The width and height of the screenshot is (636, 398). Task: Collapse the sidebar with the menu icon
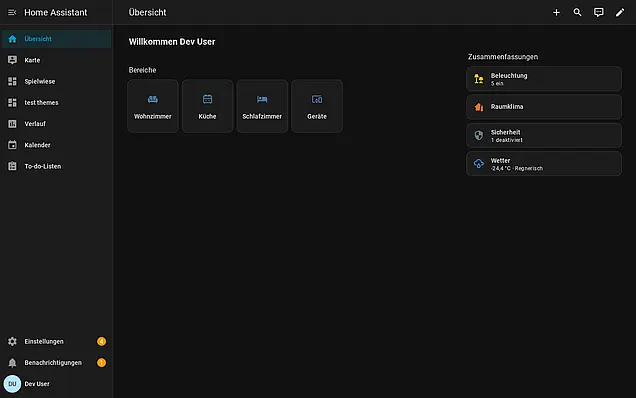click(x=12, y=13)
